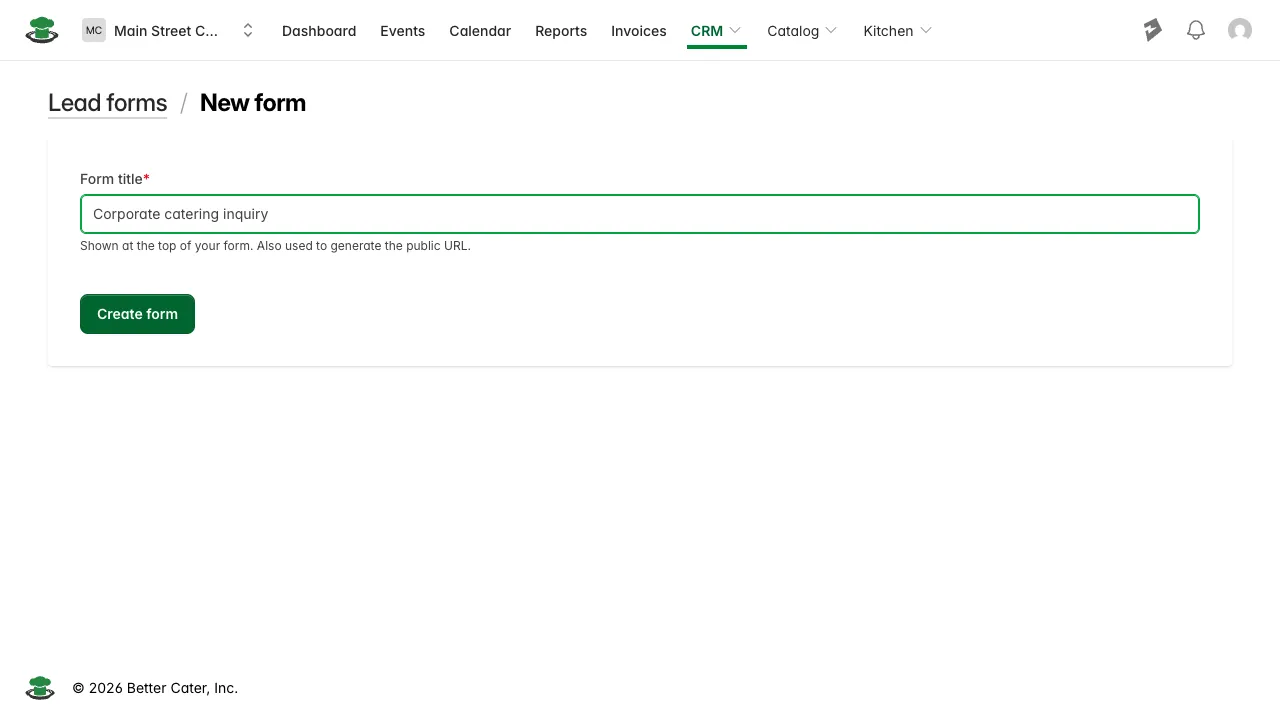Click the footer Better Cater logo
Image resolution: width=1280 pixels, height=720 pixels.
[x=40, y=688]
